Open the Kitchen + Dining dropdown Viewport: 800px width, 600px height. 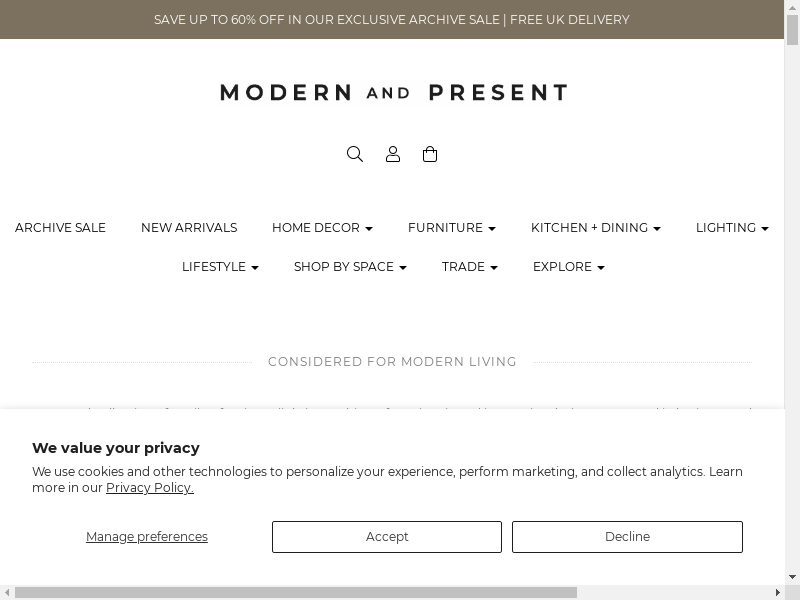click(x=595, y=228)
